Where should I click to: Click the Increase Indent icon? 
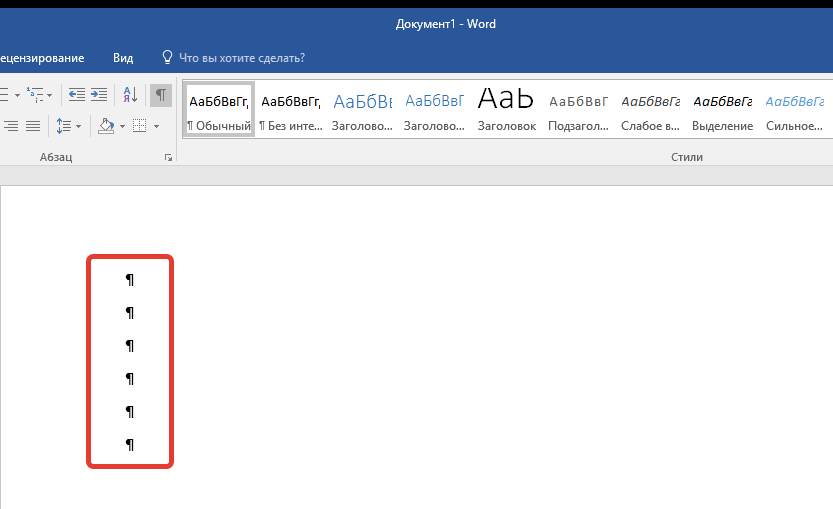tap(99, 95)
